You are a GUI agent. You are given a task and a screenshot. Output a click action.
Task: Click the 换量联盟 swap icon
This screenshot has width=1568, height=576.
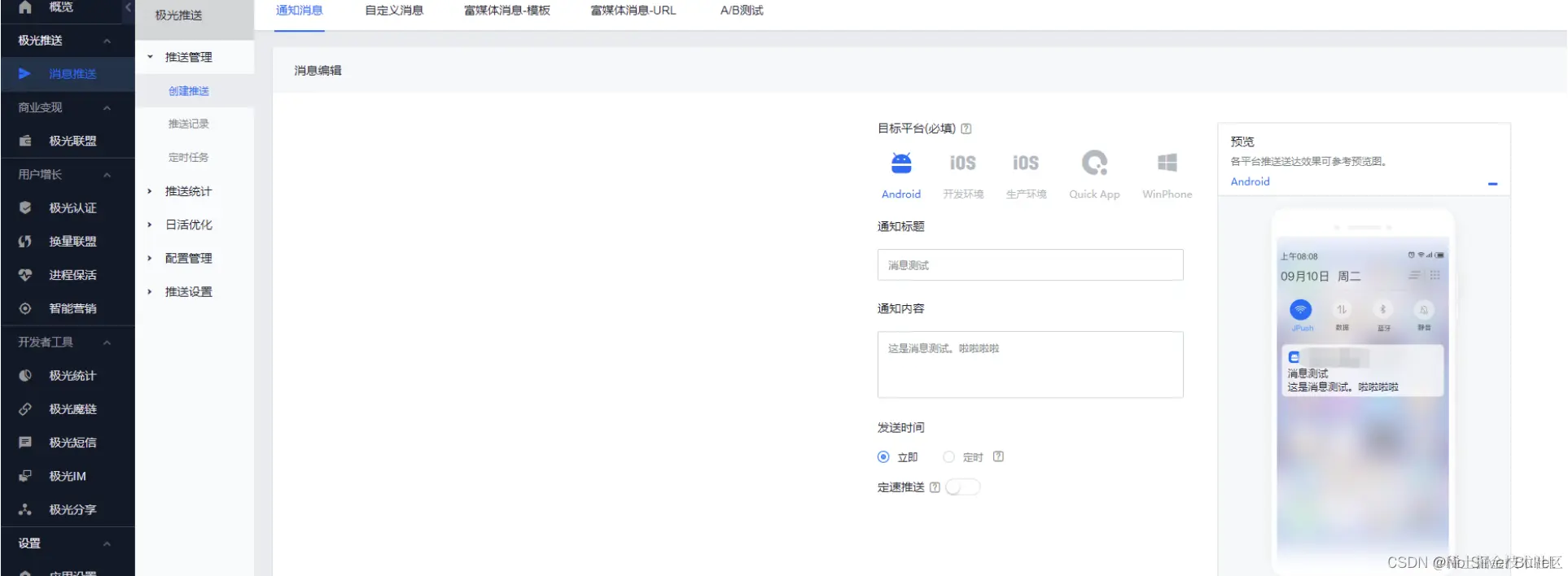(x=25, y=242)
